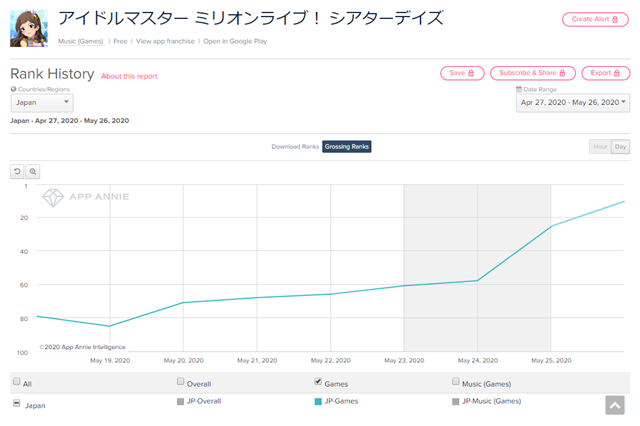
Task: Click the Subscribe & Share button
Action: [x=533, y=73]
